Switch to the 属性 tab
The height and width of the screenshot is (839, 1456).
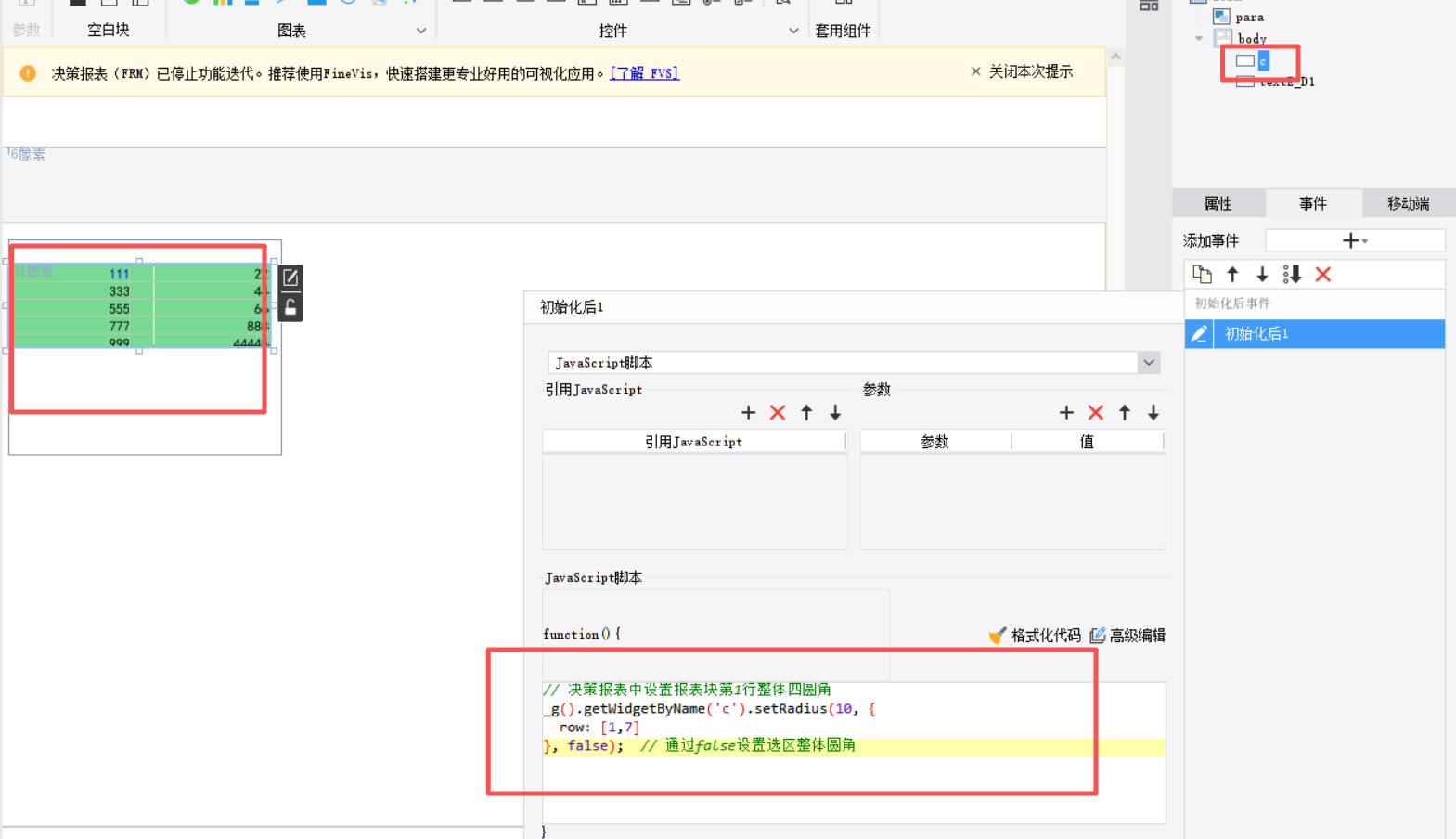click(1218, 203)
